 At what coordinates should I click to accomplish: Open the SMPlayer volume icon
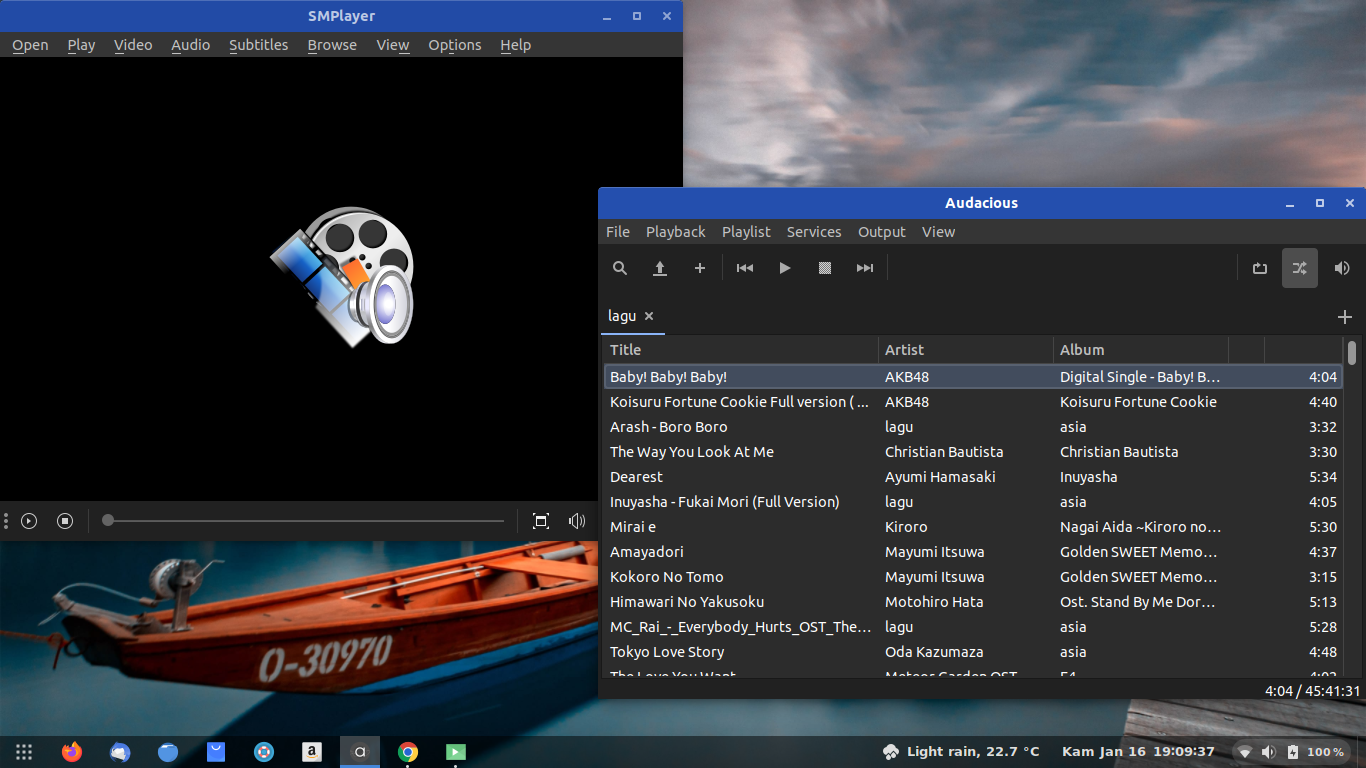(x=577, y=521)
